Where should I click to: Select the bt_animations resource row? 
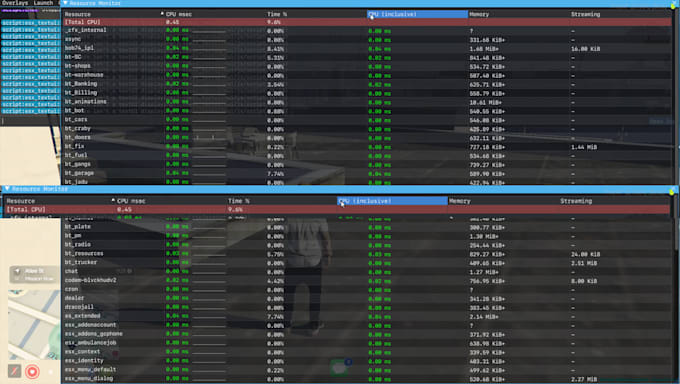click(x=366, y=102)
